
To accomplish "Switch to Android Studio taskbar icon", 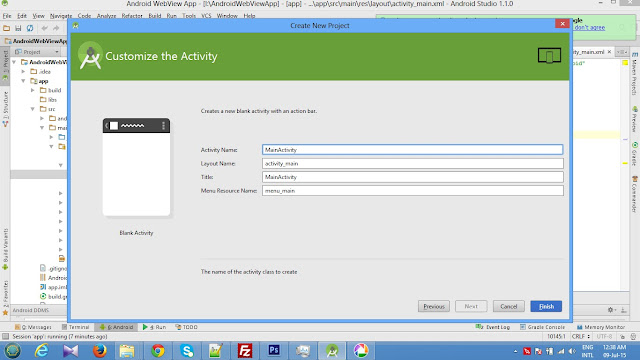I will (332, 351).
